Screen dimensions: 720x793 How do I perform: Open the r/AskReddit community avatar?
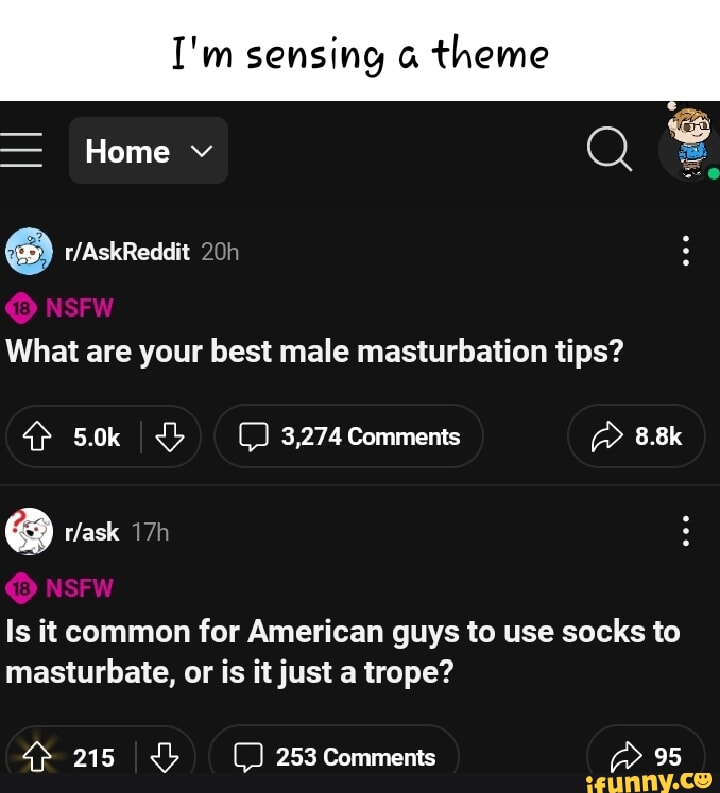29,251
